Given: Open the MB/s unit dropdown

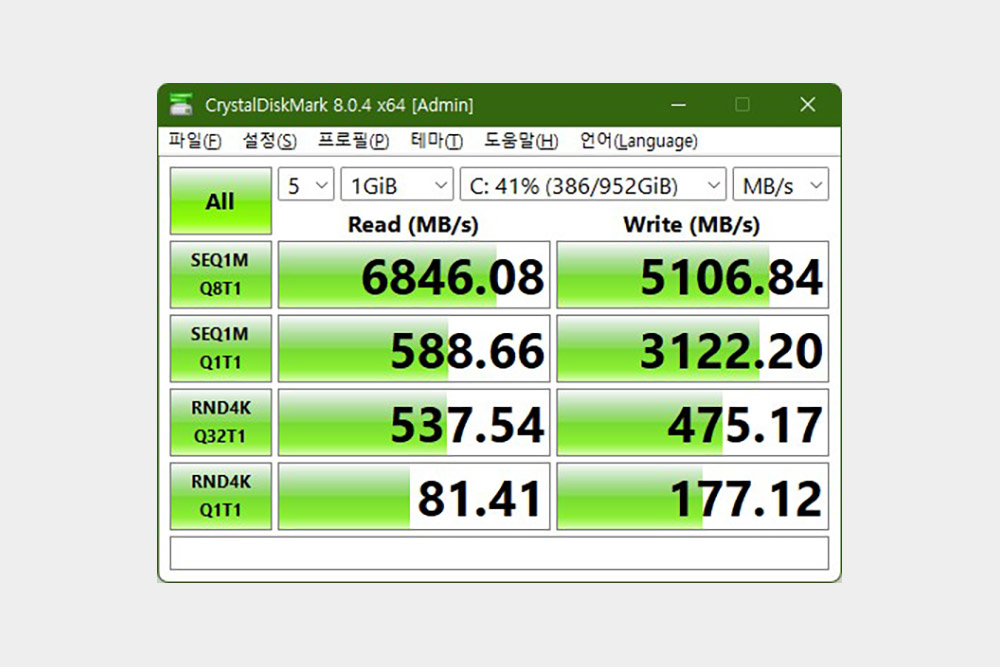Looking at the screenshot, I should point(781,185).
